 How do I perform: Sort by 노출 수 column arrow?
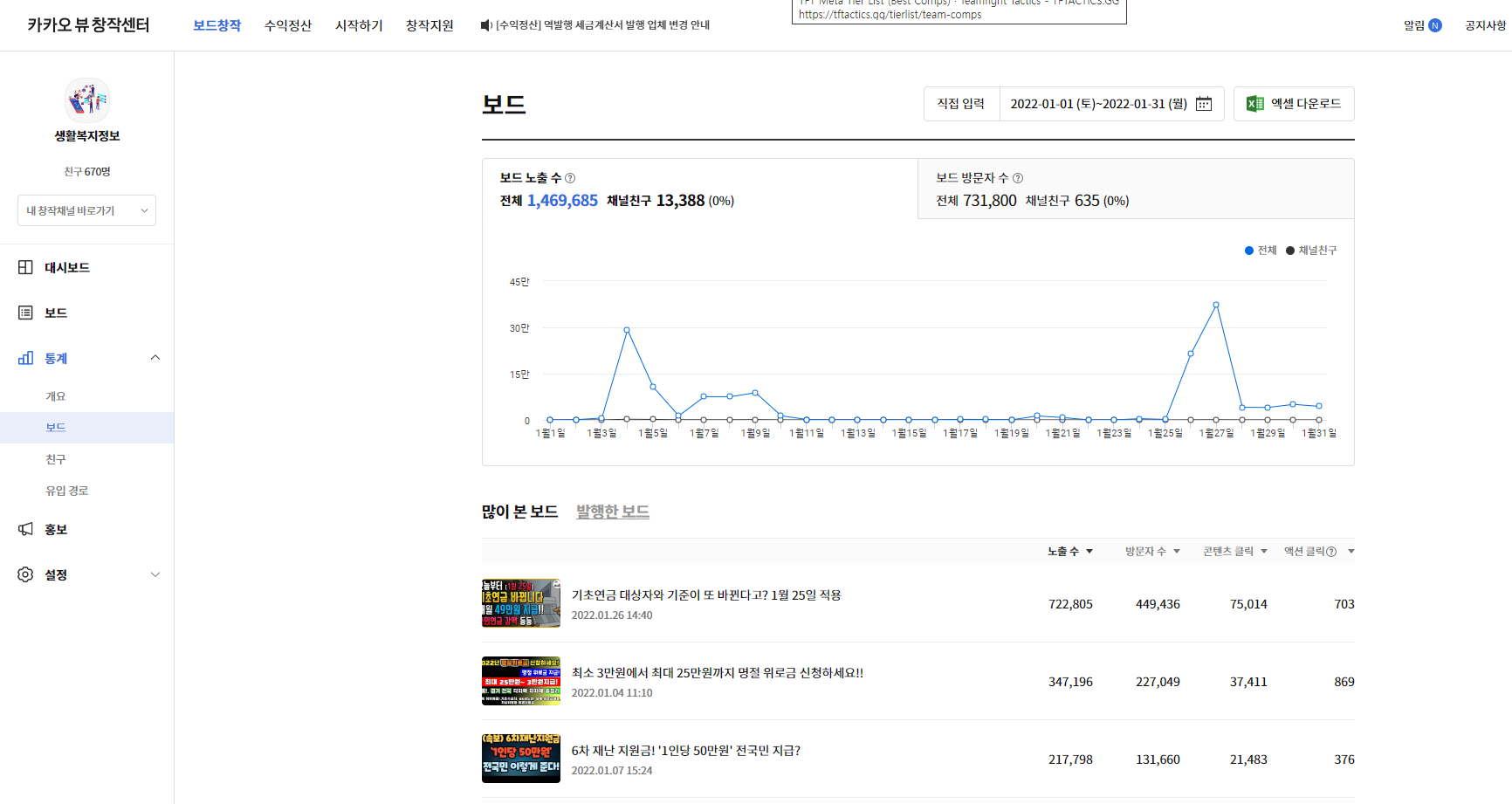pyautogui.click(x=1089, y=552)
